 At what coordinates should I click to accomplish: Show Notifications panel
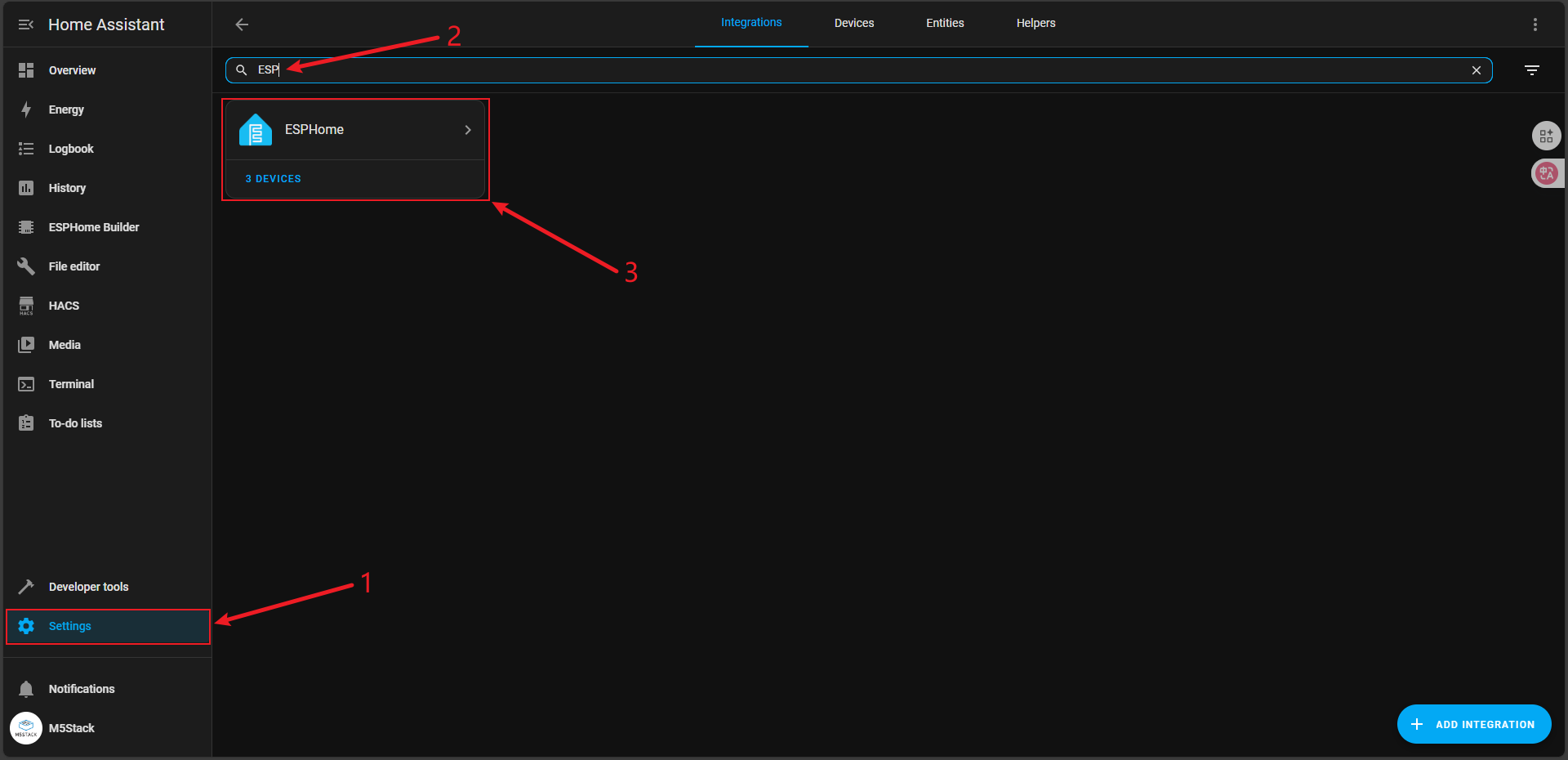pos(108,689)
